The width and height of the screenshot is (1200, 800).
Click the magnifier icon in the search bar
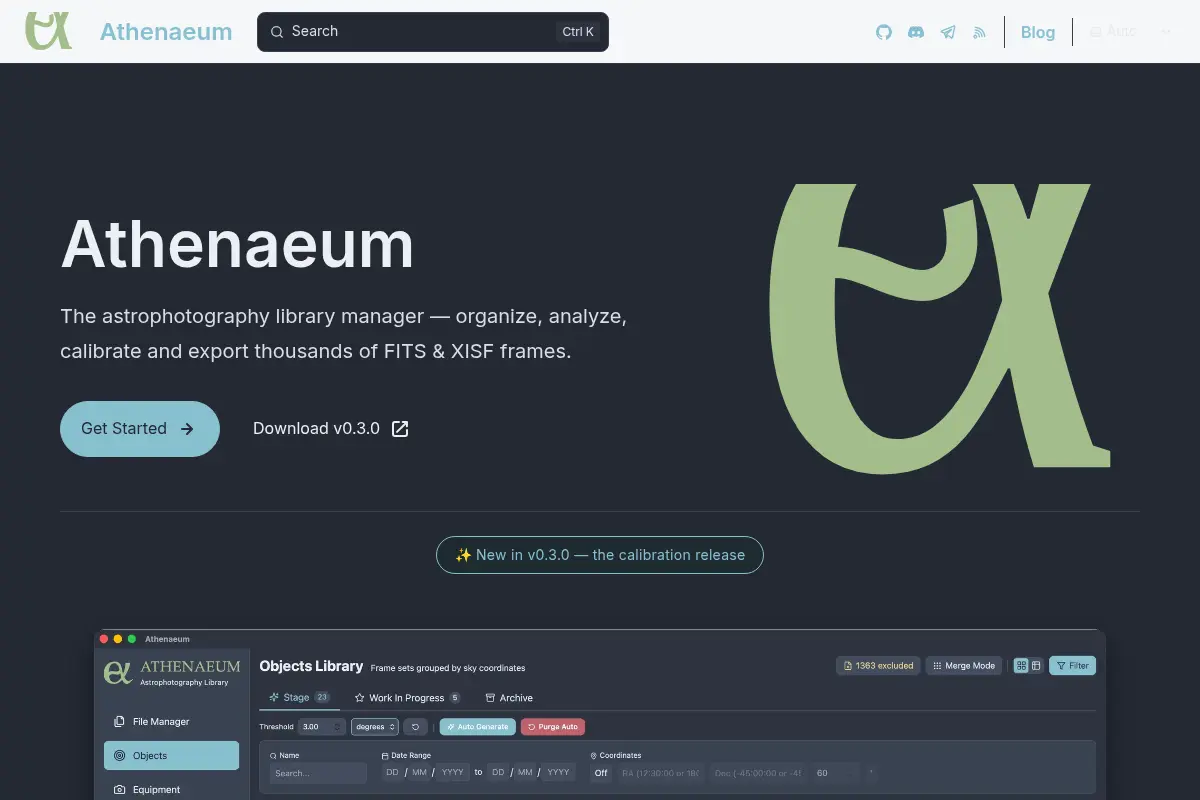(276, 32)
